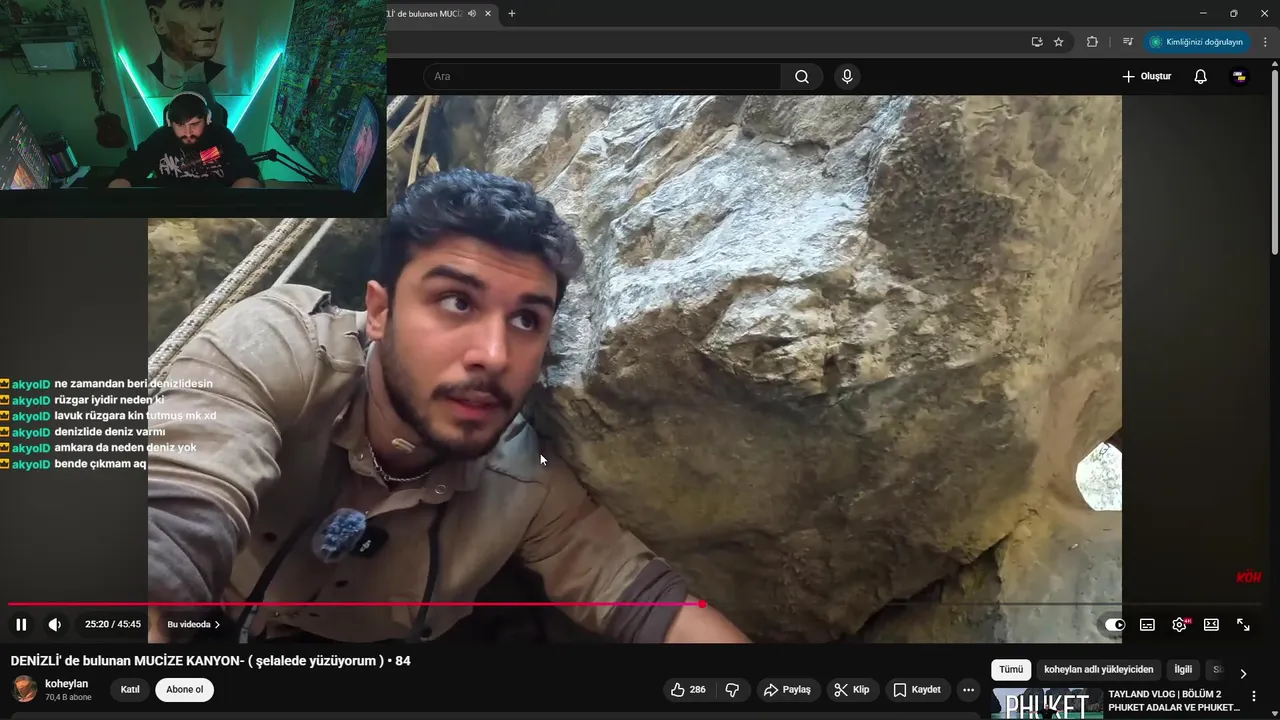Select the 'Tümü' filter chip
Viewport: 1280px width, 720px height.
click(x=1011, y=670)
